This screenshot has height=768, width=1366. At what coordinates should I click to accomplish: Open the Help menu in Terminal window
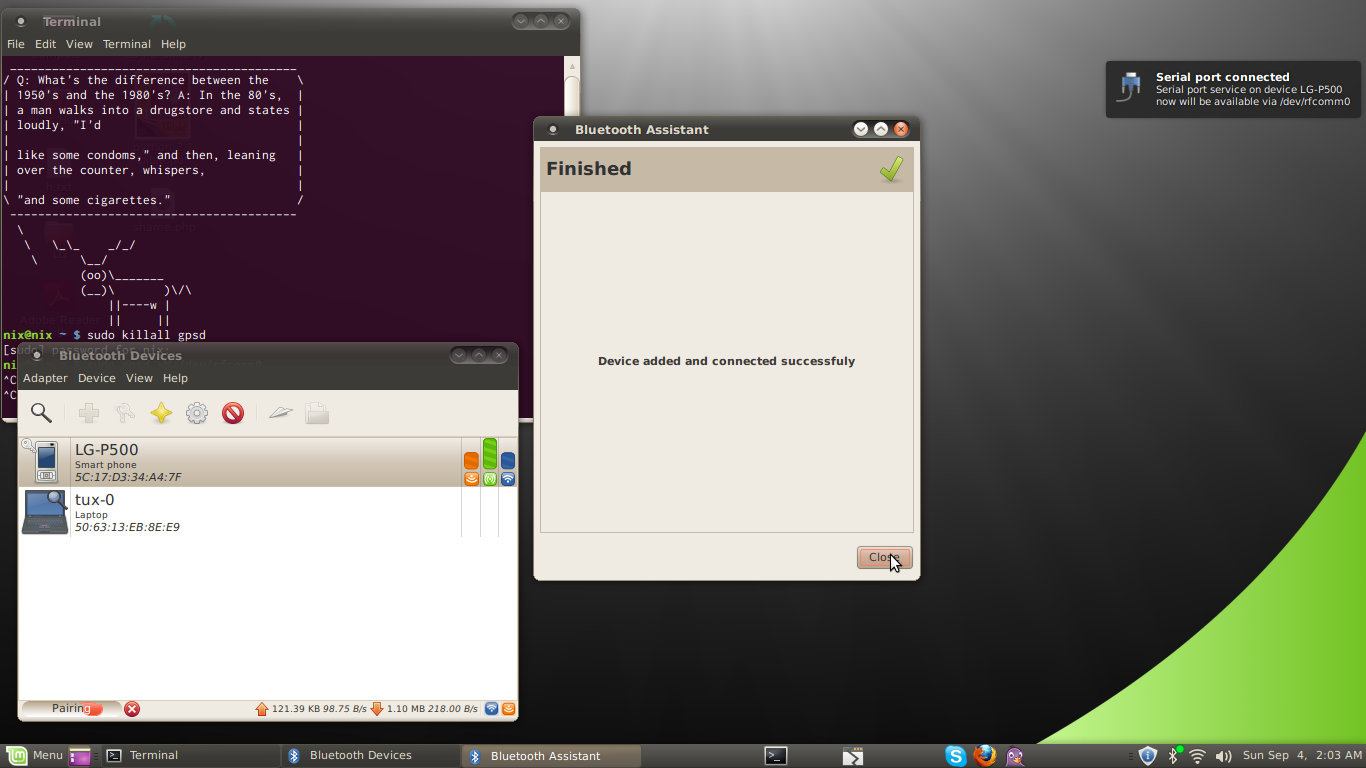point(174,44)
